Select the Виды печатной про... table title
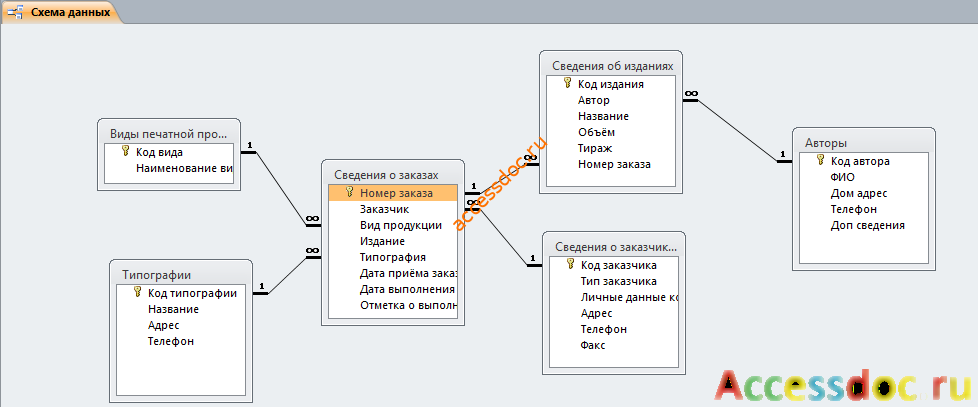The height and width of the screenshot is (407, 978). coord(168,134)
